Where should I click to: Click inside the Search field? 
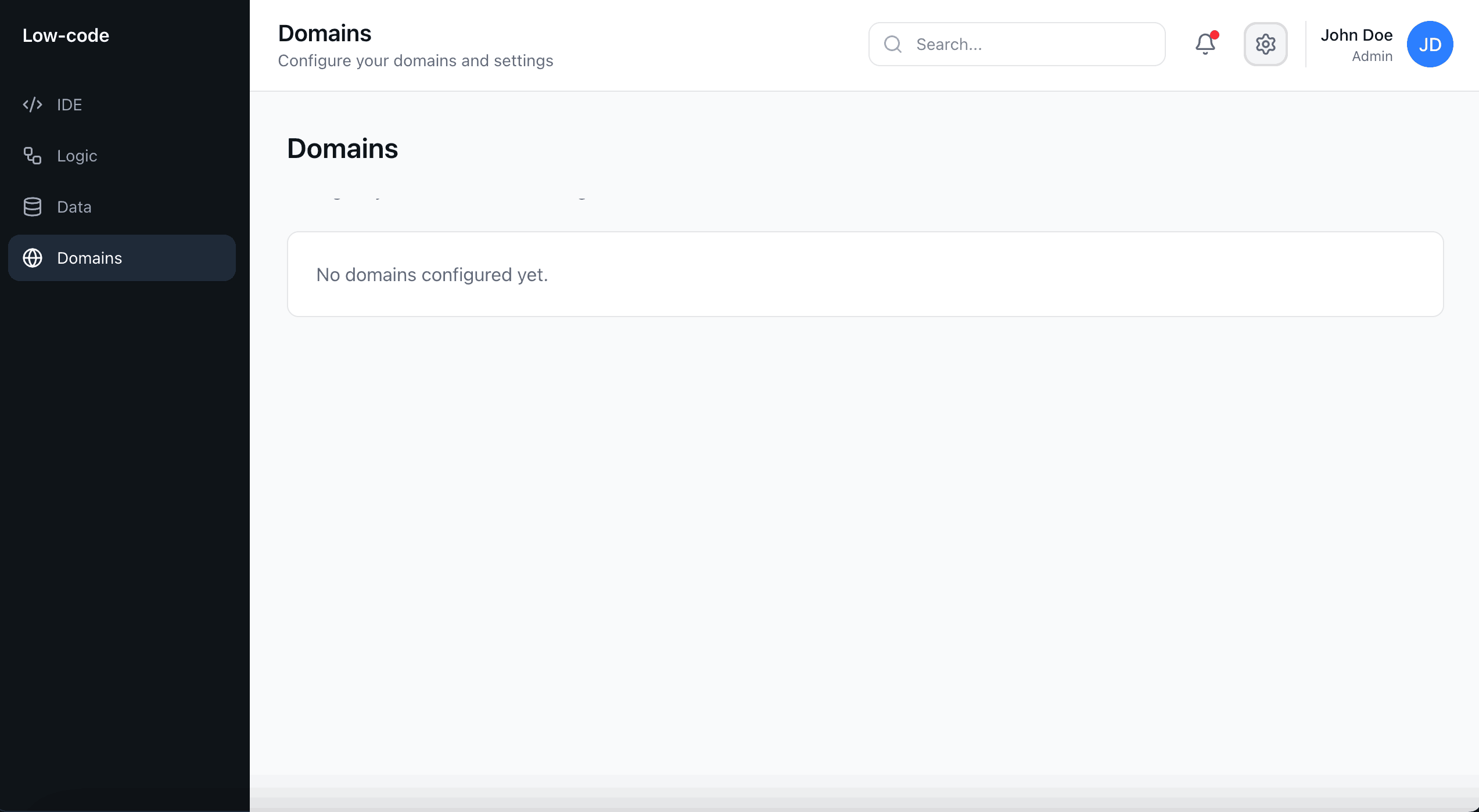pos(1017,44)
